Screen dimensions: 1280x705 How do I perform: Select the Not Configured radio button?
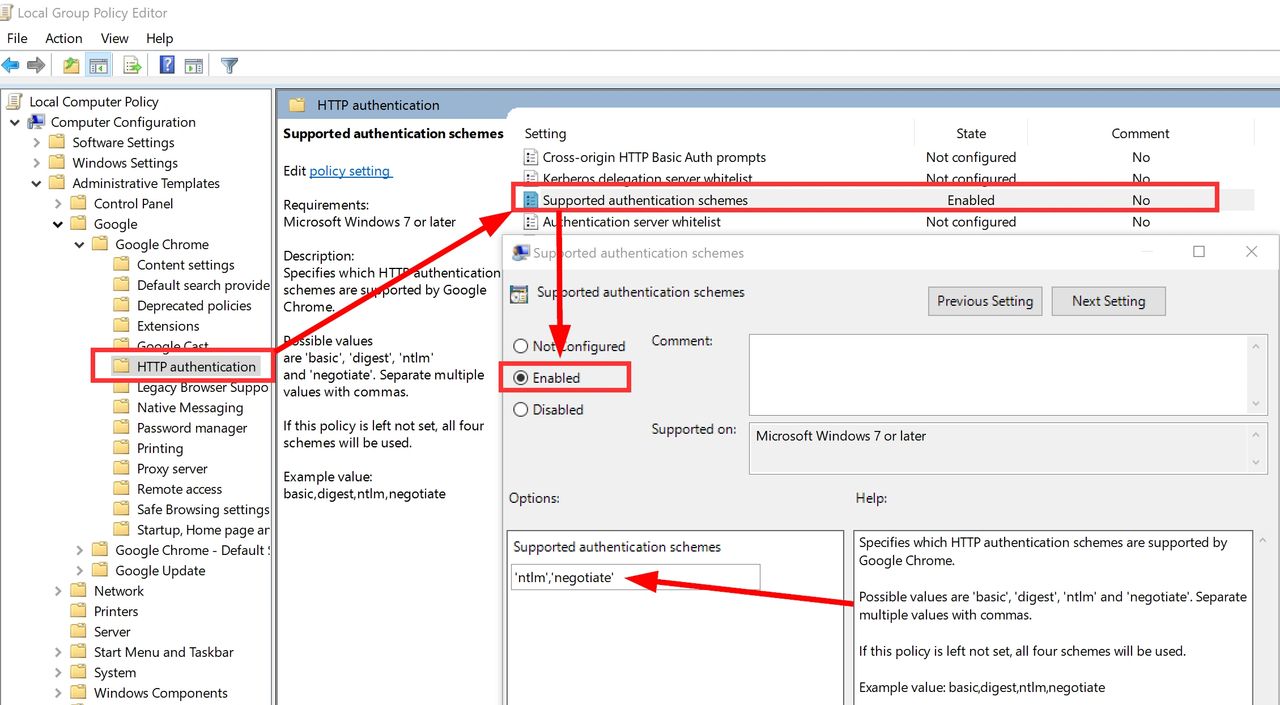[521, 346]
